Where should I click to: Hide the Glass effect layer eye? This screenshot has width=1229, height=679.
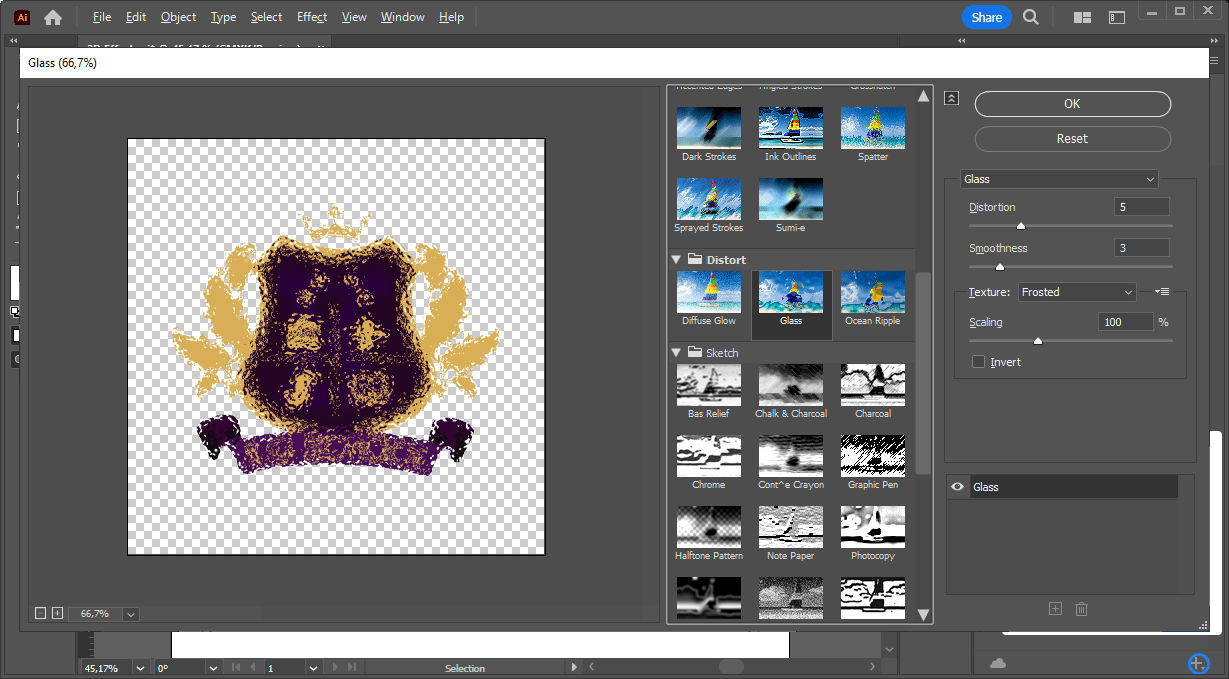pos(957,487)
